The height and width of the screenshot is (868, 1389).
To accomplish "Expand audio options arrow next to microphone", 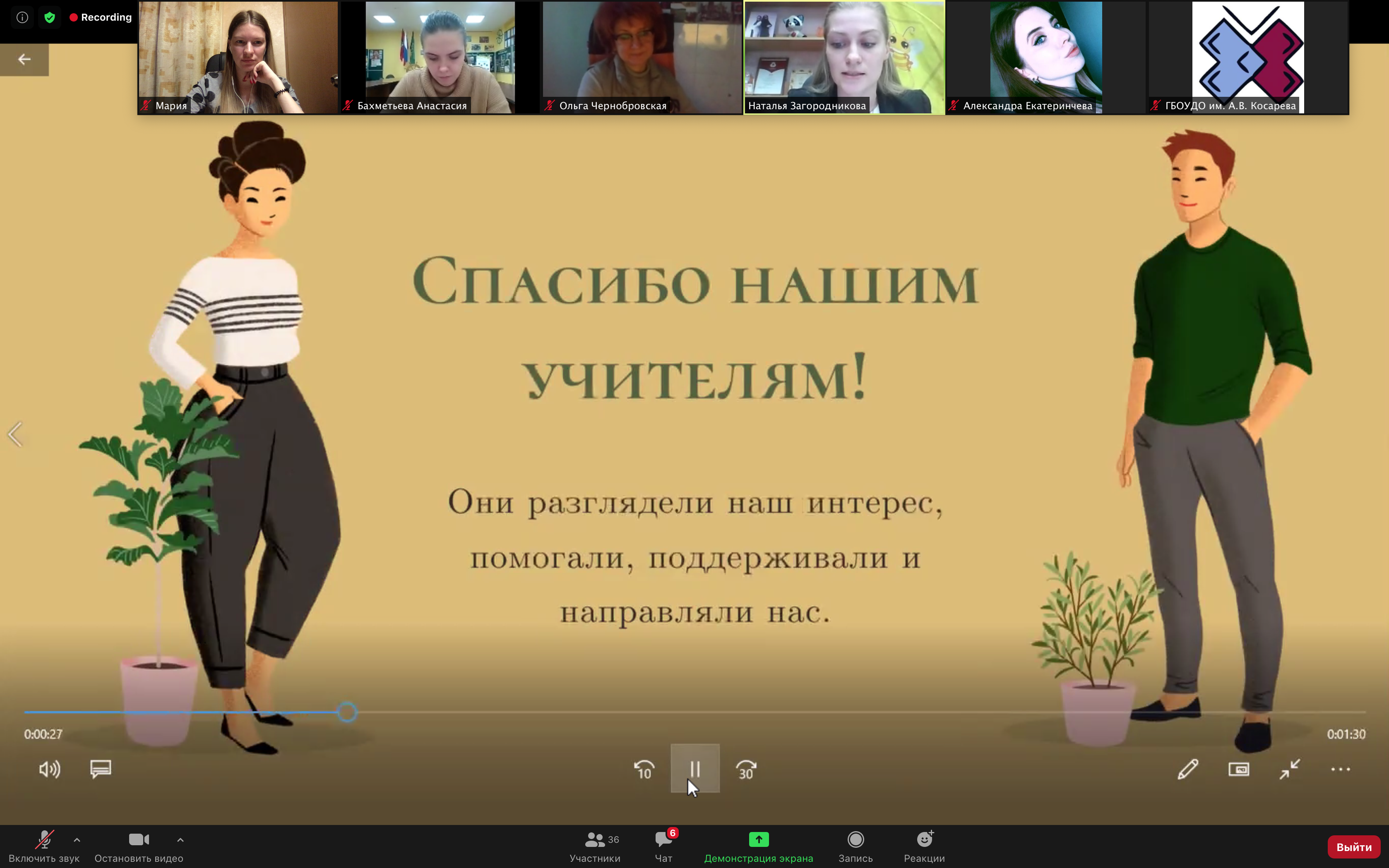I will pyautogui.click(x=77, y=840).
